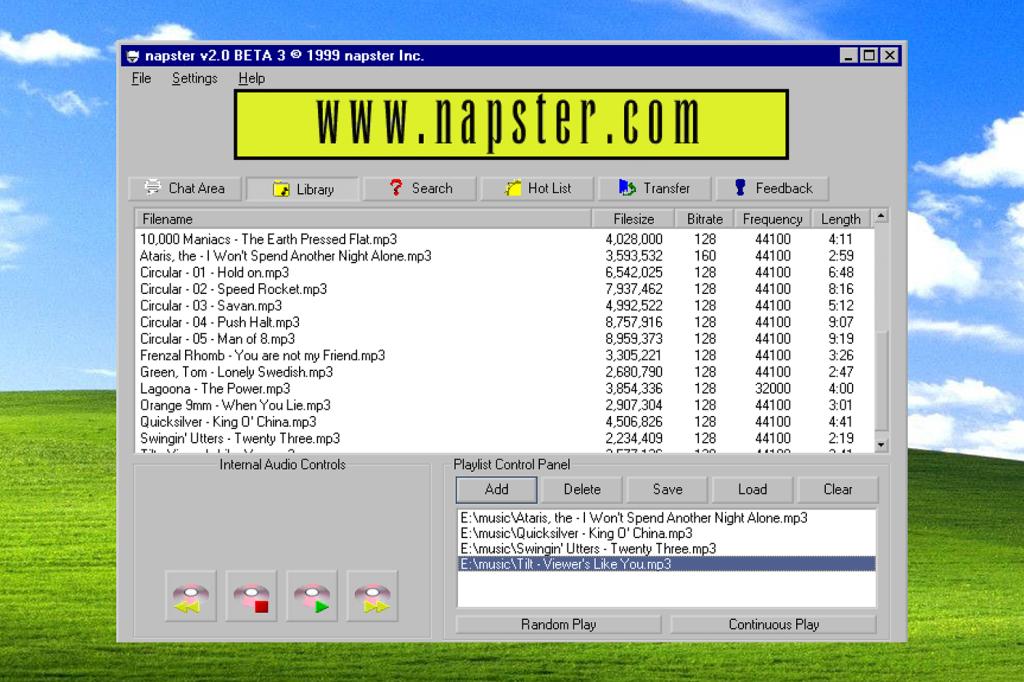
Task: Click the Load playlist button
Action: 752,489
